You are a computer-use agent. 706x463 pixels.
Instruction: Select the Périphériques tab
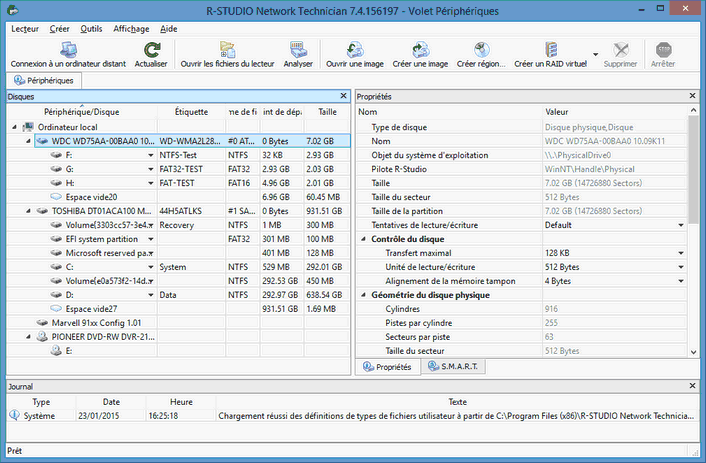point(44,81)
